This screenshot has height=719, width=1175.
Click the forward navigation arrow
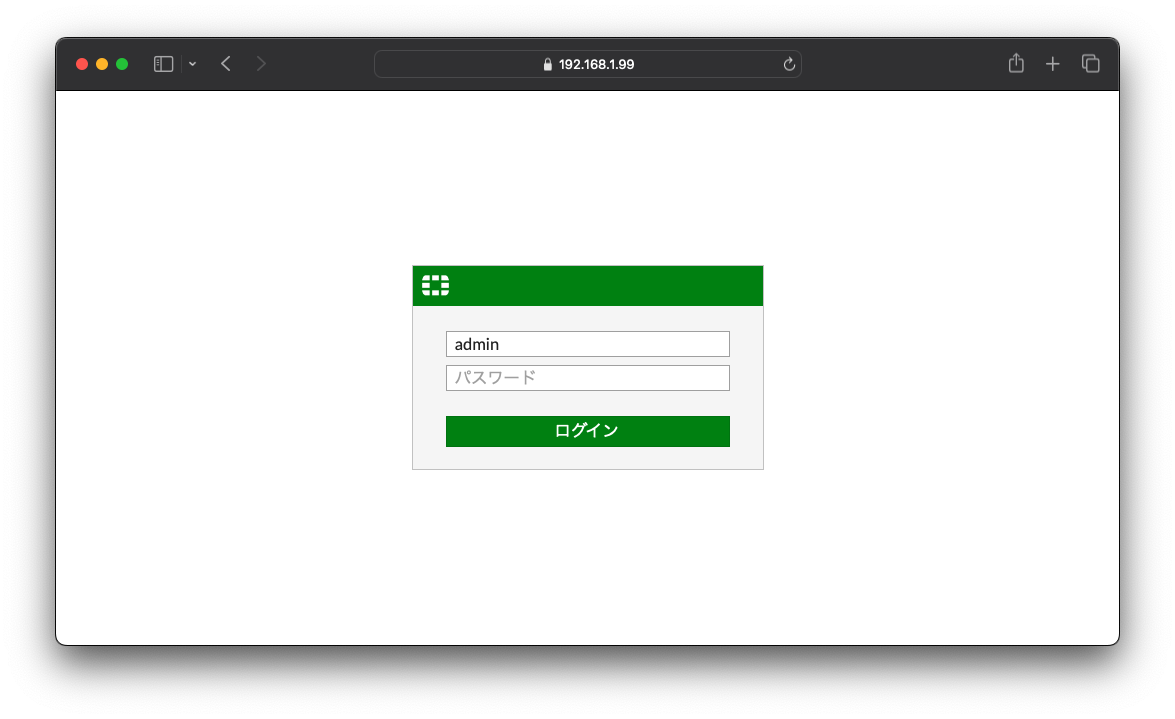click(260, 63)
